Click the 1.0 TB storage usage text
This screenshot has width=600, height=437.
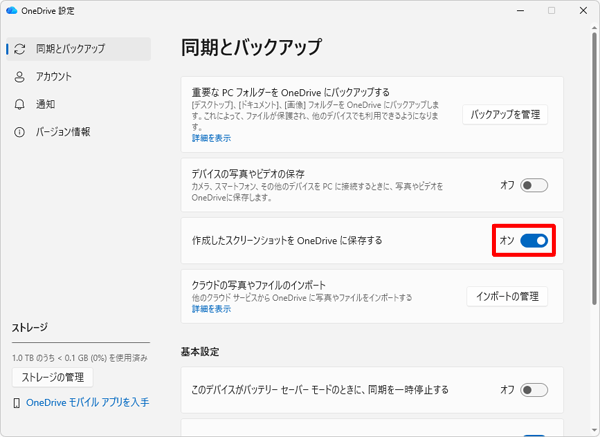(x=80, y=358)
